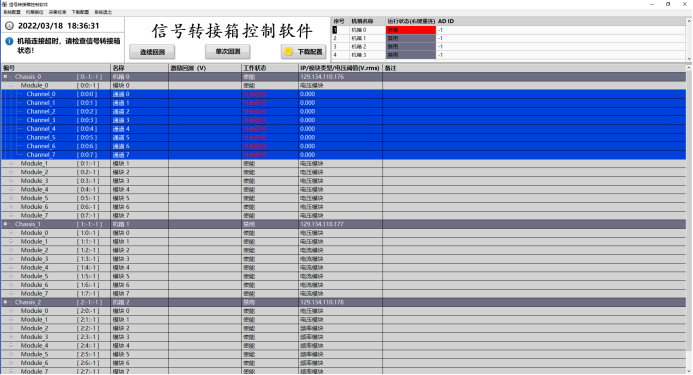This screenshot has width=693, height=375.
Task: Expand Module_1 [0:1:-1] under Chassis_0
Action: pos(11,164)
